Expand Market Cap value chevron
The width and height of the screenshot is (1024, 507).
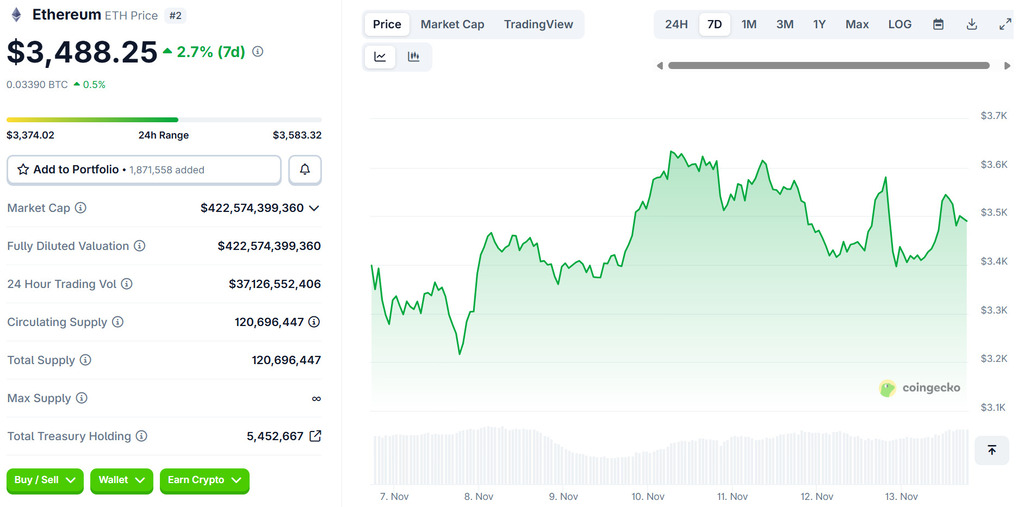pos(314,208)
